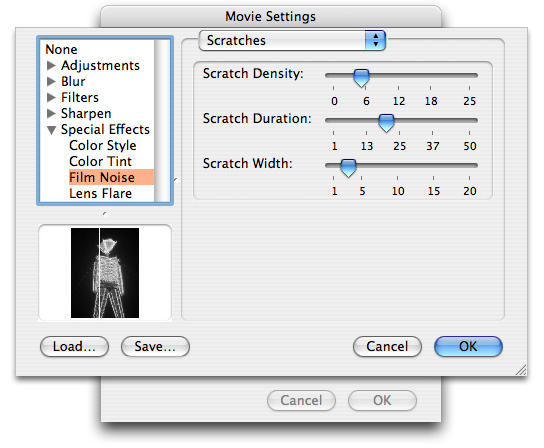Click the Scratch Density slider thumb
Viewport: 544px width, 448px height.
(361, 78)
